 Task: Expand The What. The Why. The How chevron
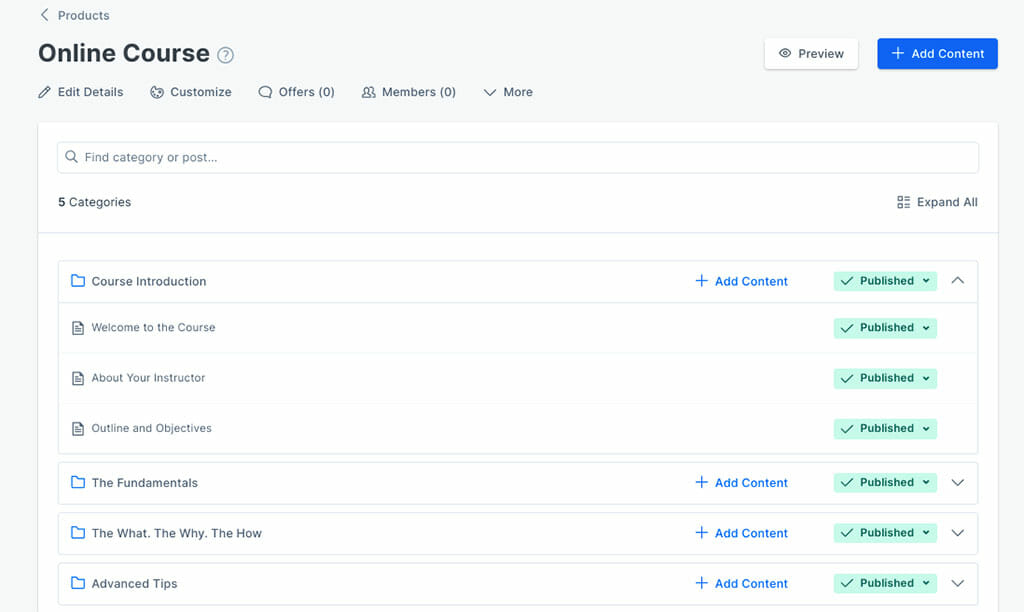[x=957, y=533]
